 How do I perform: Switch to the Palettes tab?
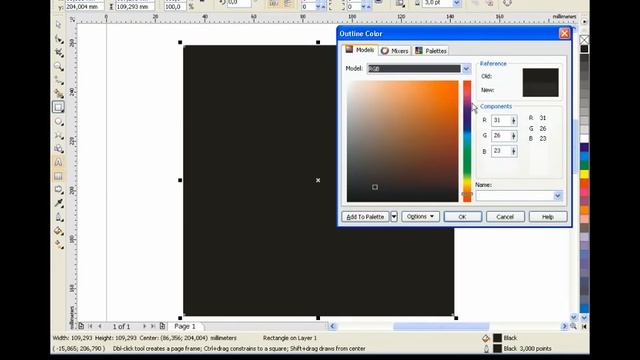[x=431, y=51]
